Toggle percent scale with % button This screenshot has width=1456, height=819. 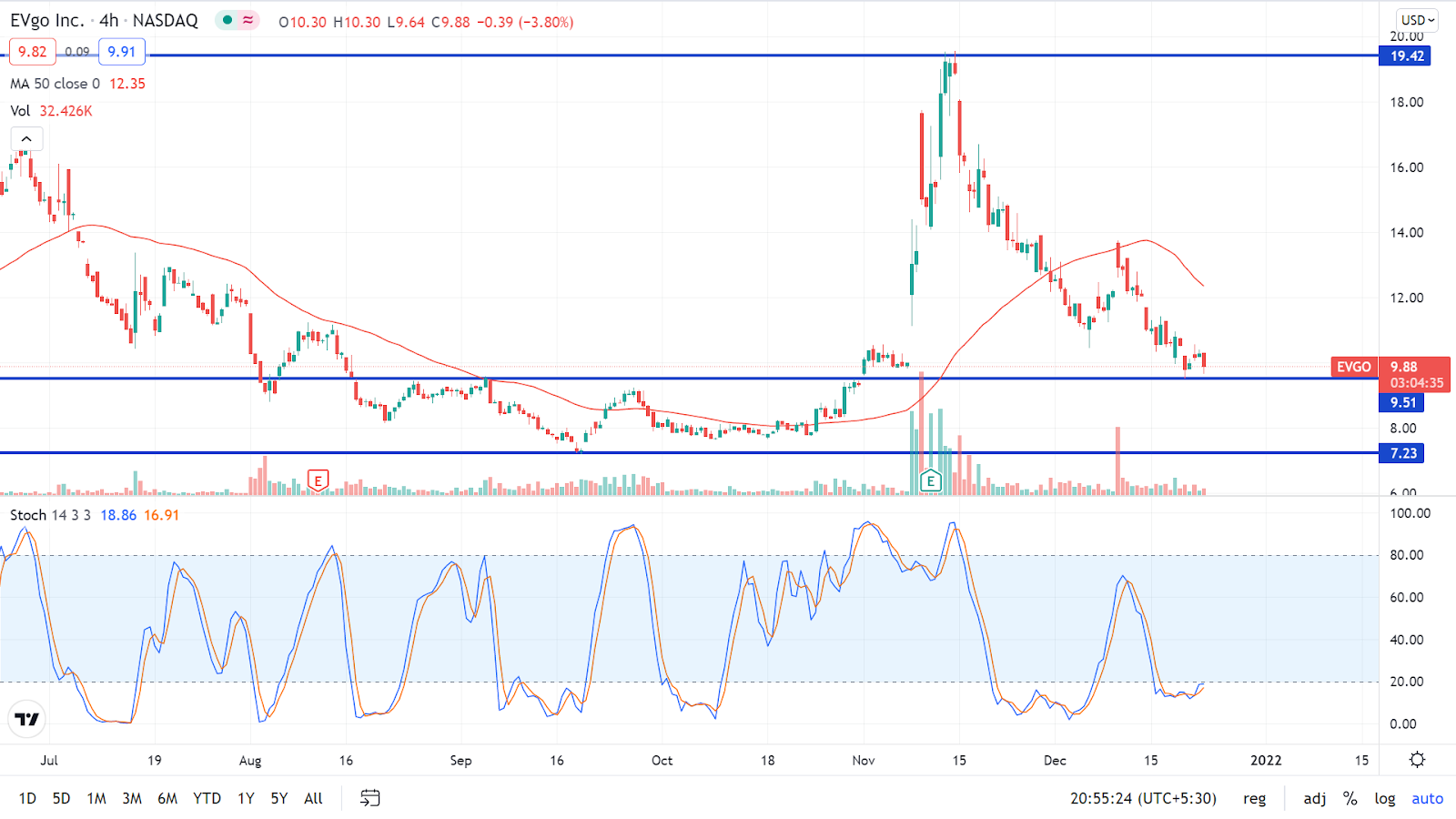tap(1350, 798)
